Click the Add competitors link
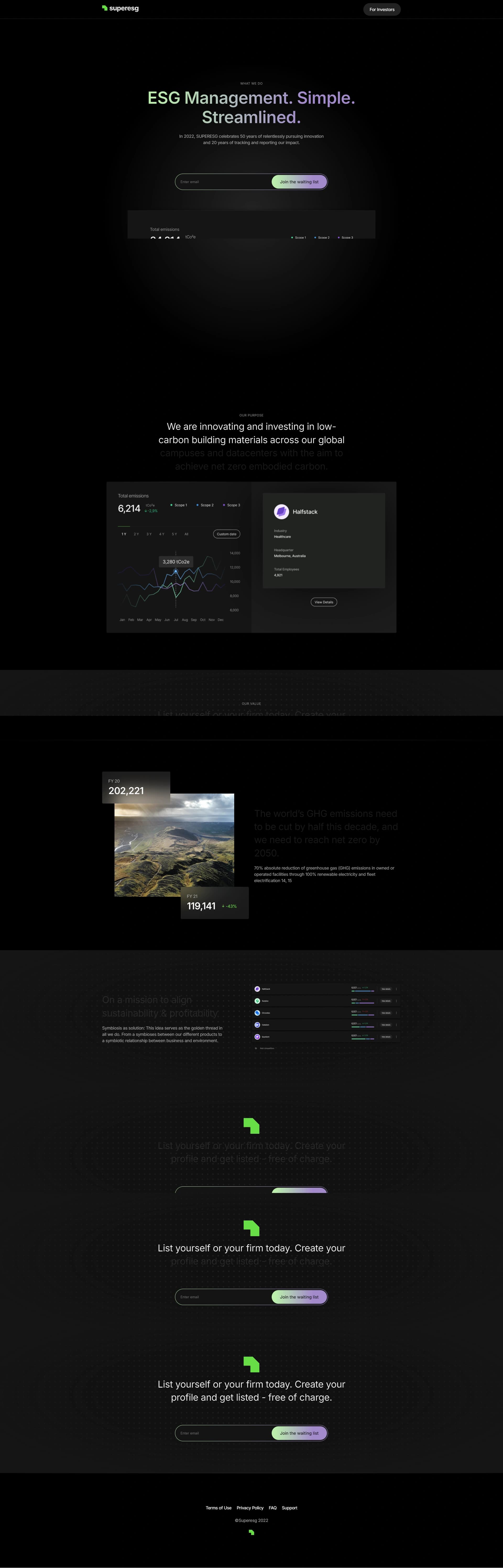Viewport: 503px width, 1568px height. (267, 1048)
